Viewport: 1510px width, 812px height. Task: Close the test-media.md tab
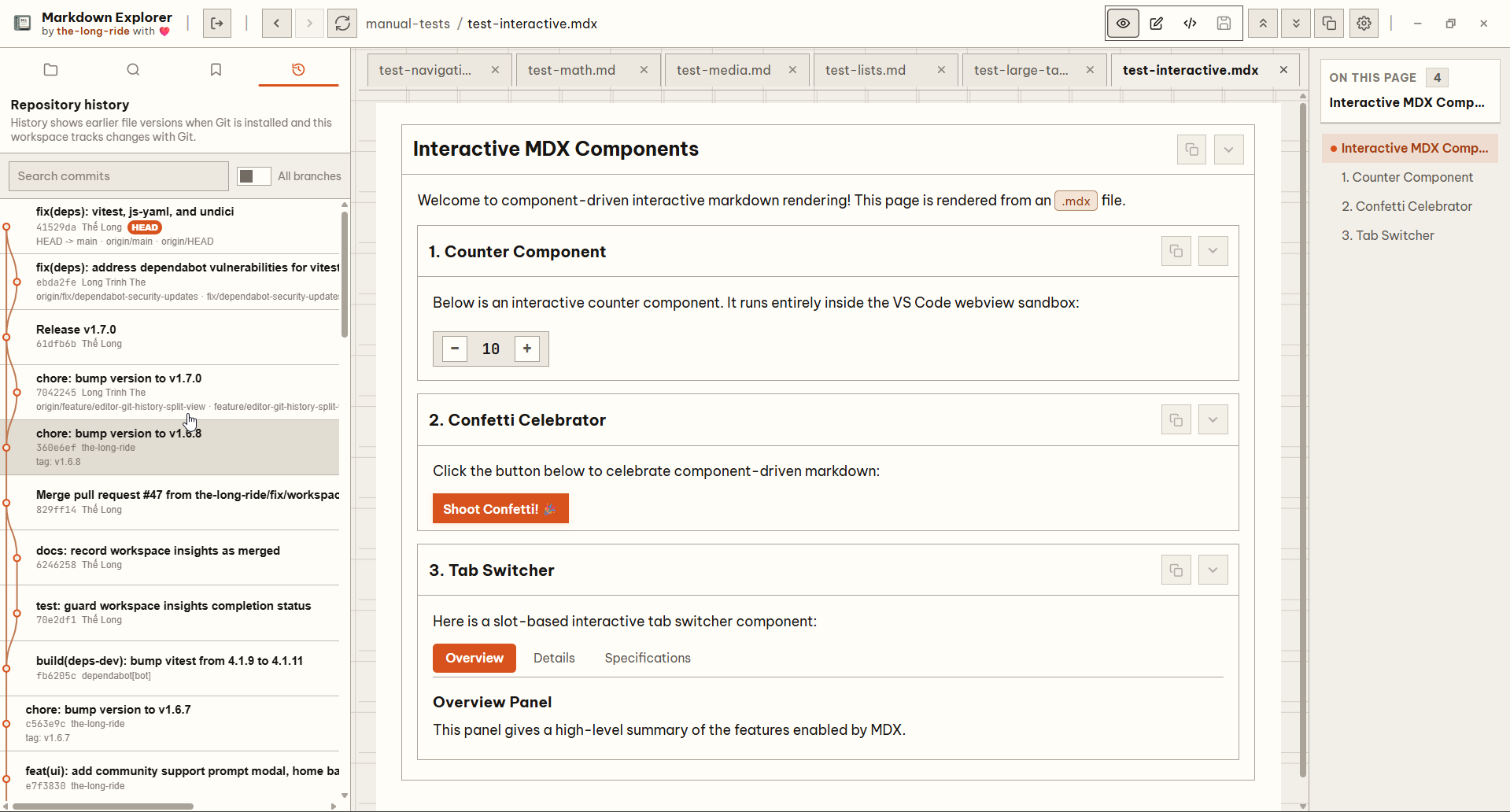(792, 70)
